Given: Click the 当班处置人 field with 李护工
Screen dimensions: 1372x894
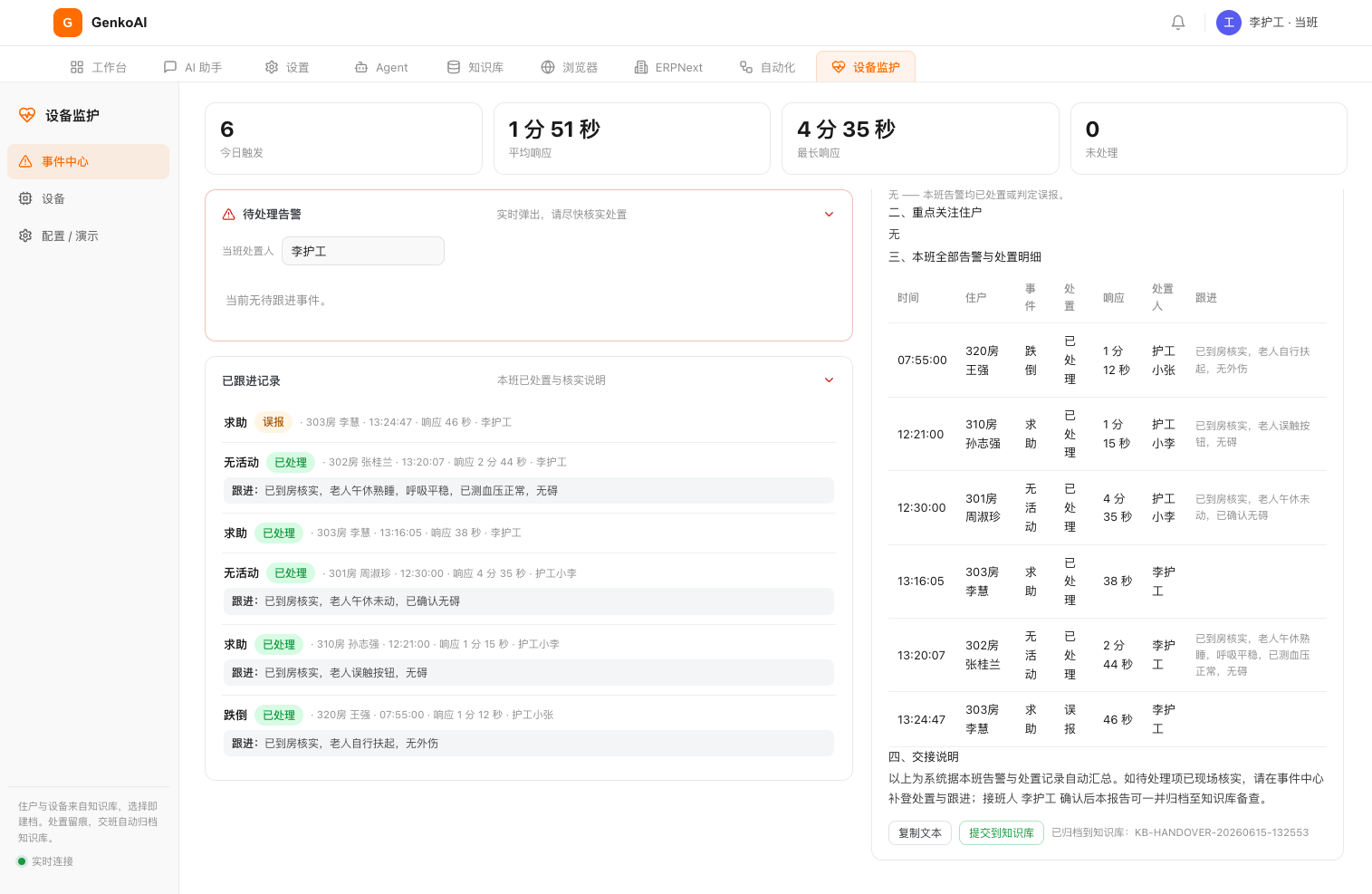Looking at the screenshot, I should [x=363, y=251].
